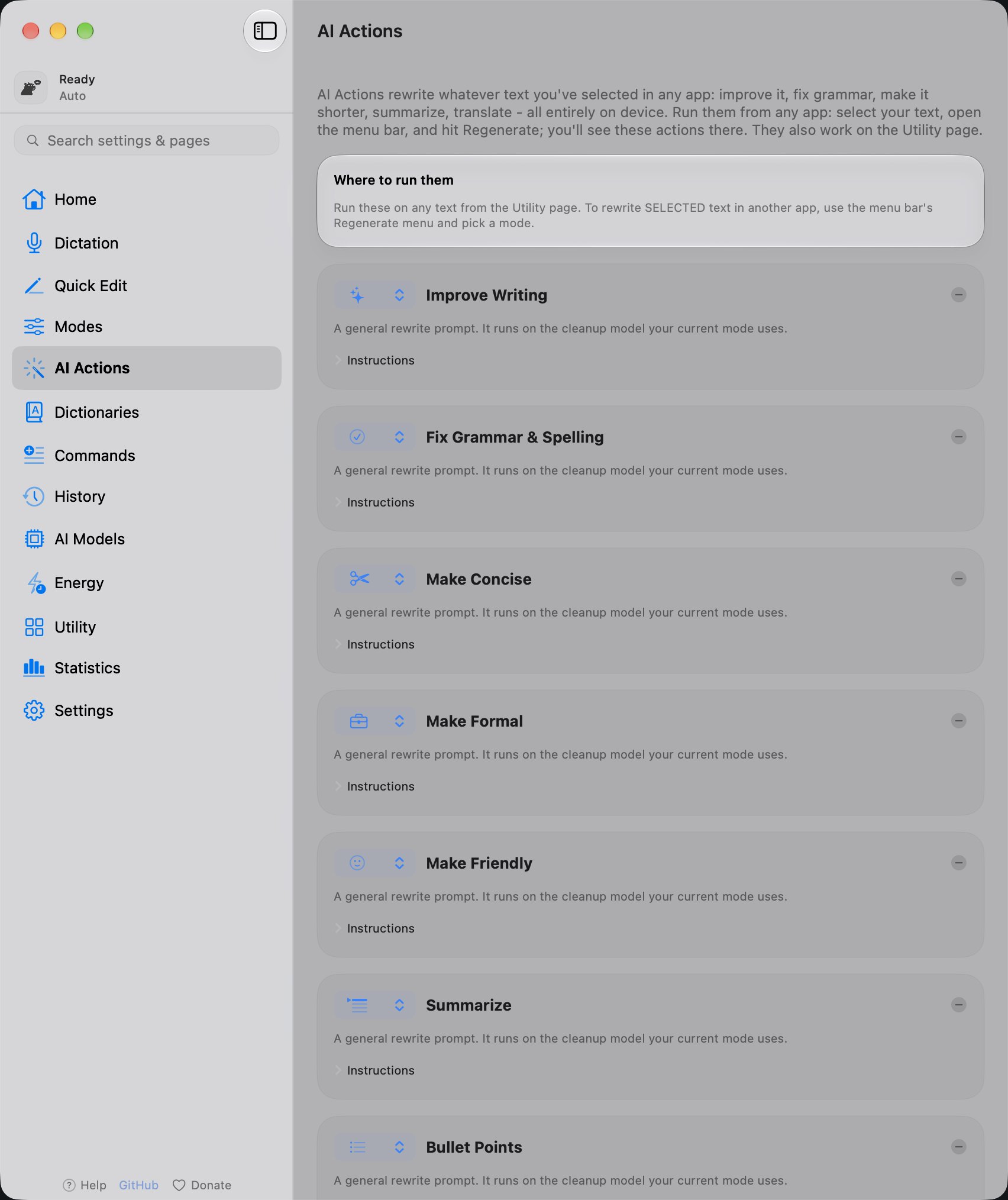Open Make Concise scissors icon picker
This screenshot has height=1200, width=1008.
[x=374, y=579]
